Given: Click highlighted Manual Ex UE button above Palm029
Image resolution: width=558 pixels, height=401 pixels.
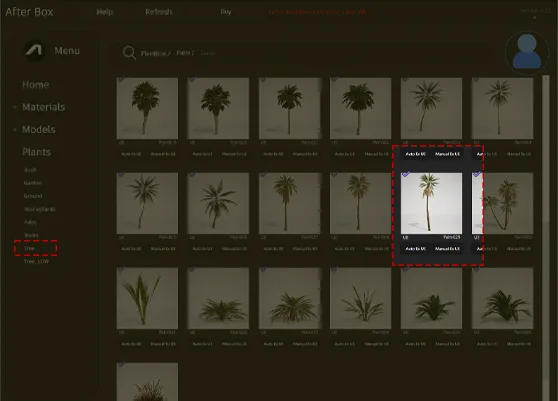Looking at the screenshot, I should coord(447,154).
